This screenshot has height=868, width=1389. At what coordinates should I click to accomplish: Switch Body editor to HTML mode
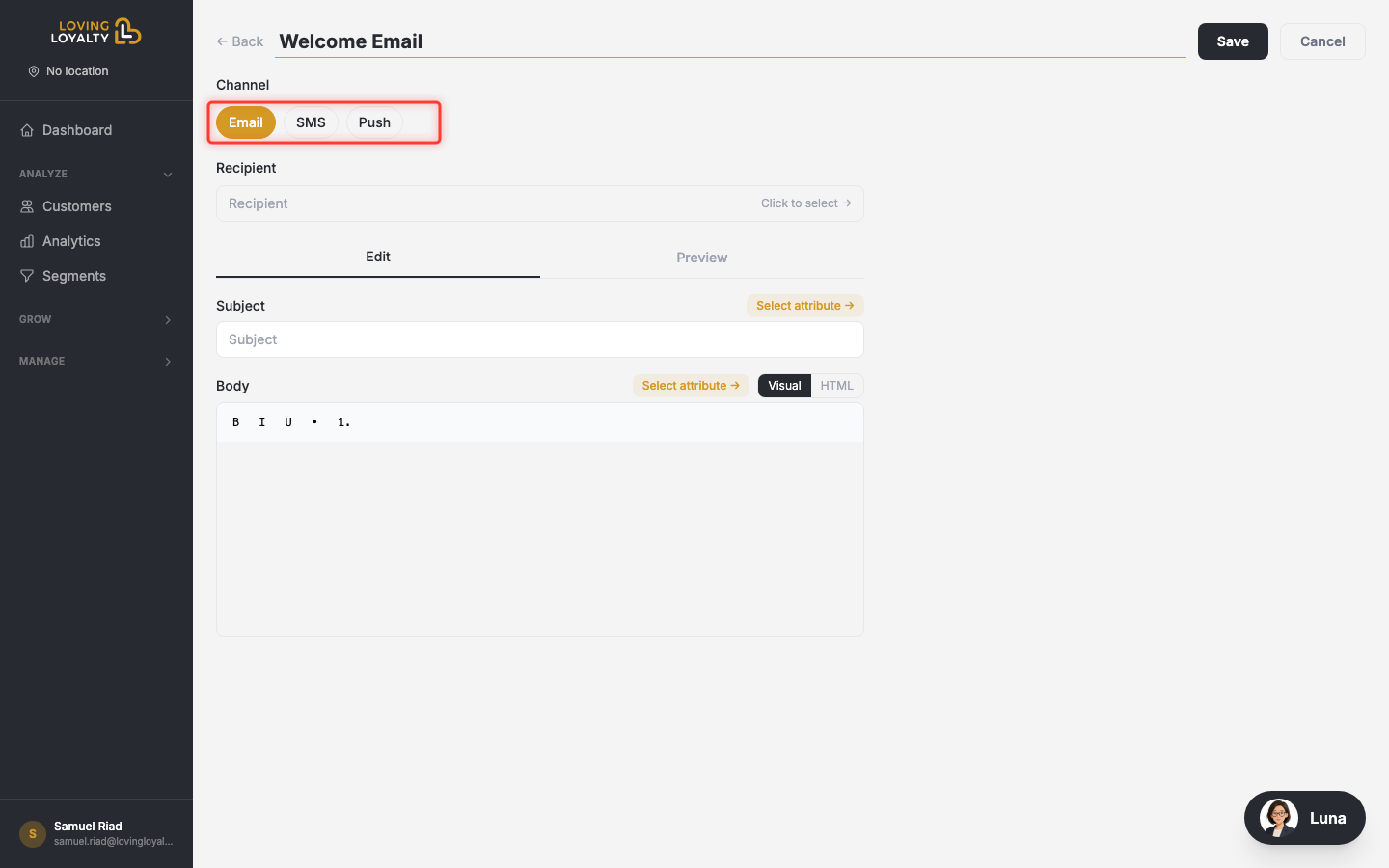837,386
